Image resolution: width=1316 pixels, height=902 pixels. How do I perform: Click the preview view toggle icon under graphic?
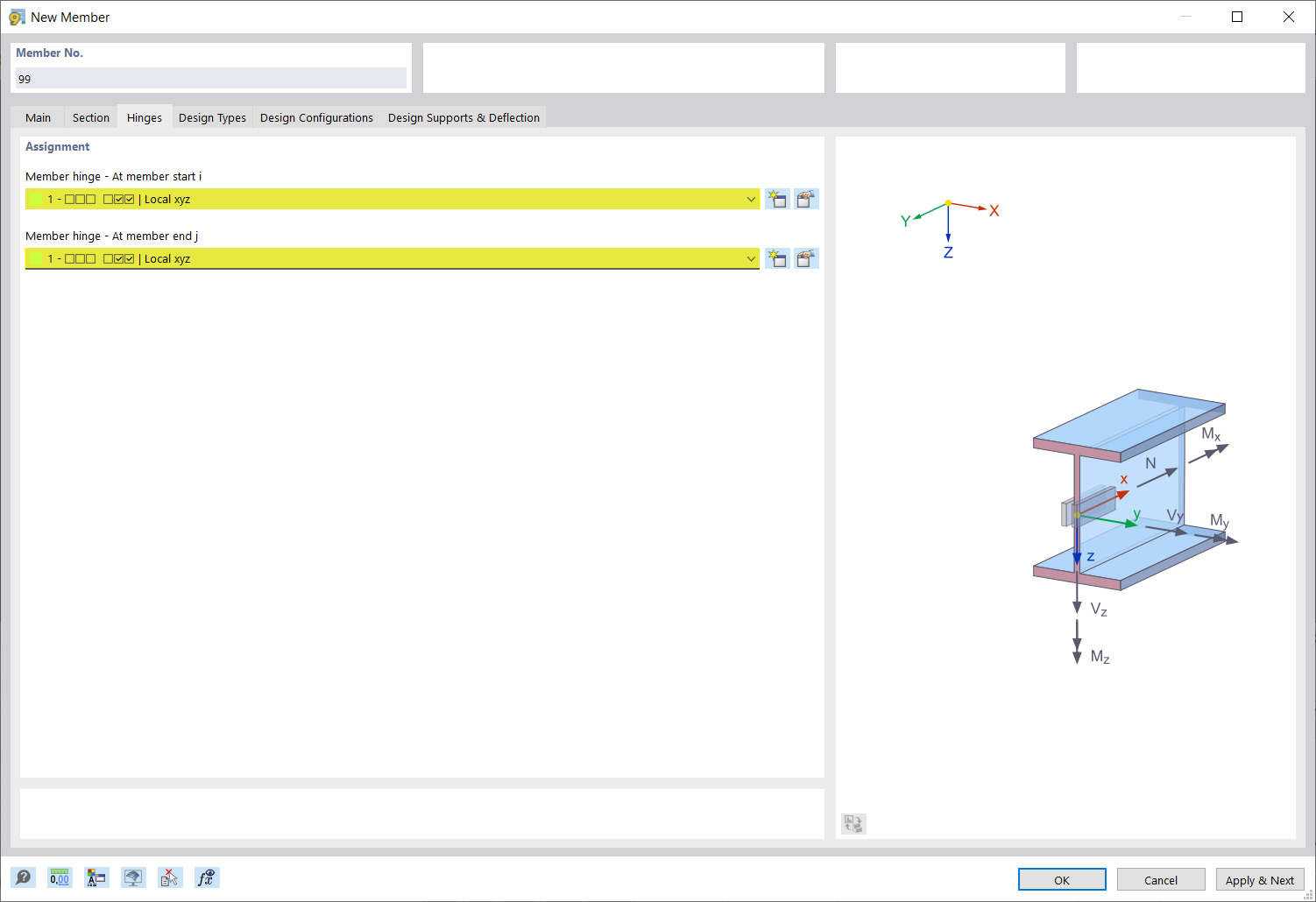(x=853, y=823)
